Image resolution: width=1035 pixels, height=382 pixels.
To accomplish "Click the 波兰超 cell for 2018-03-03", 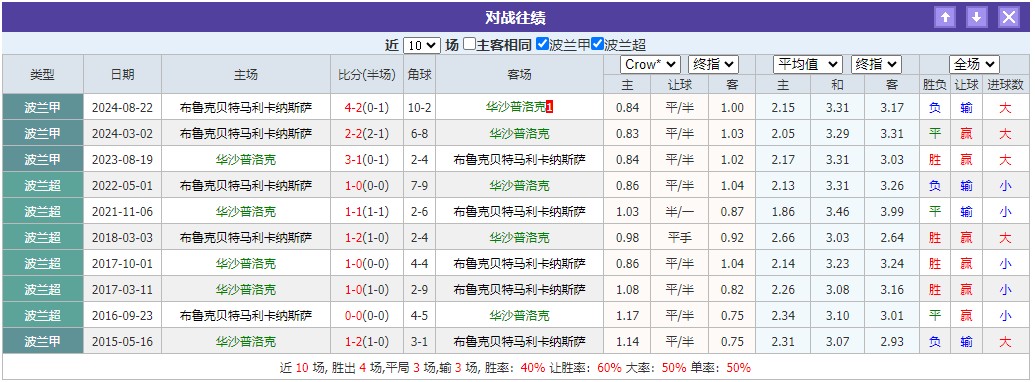I will point(42,238).
